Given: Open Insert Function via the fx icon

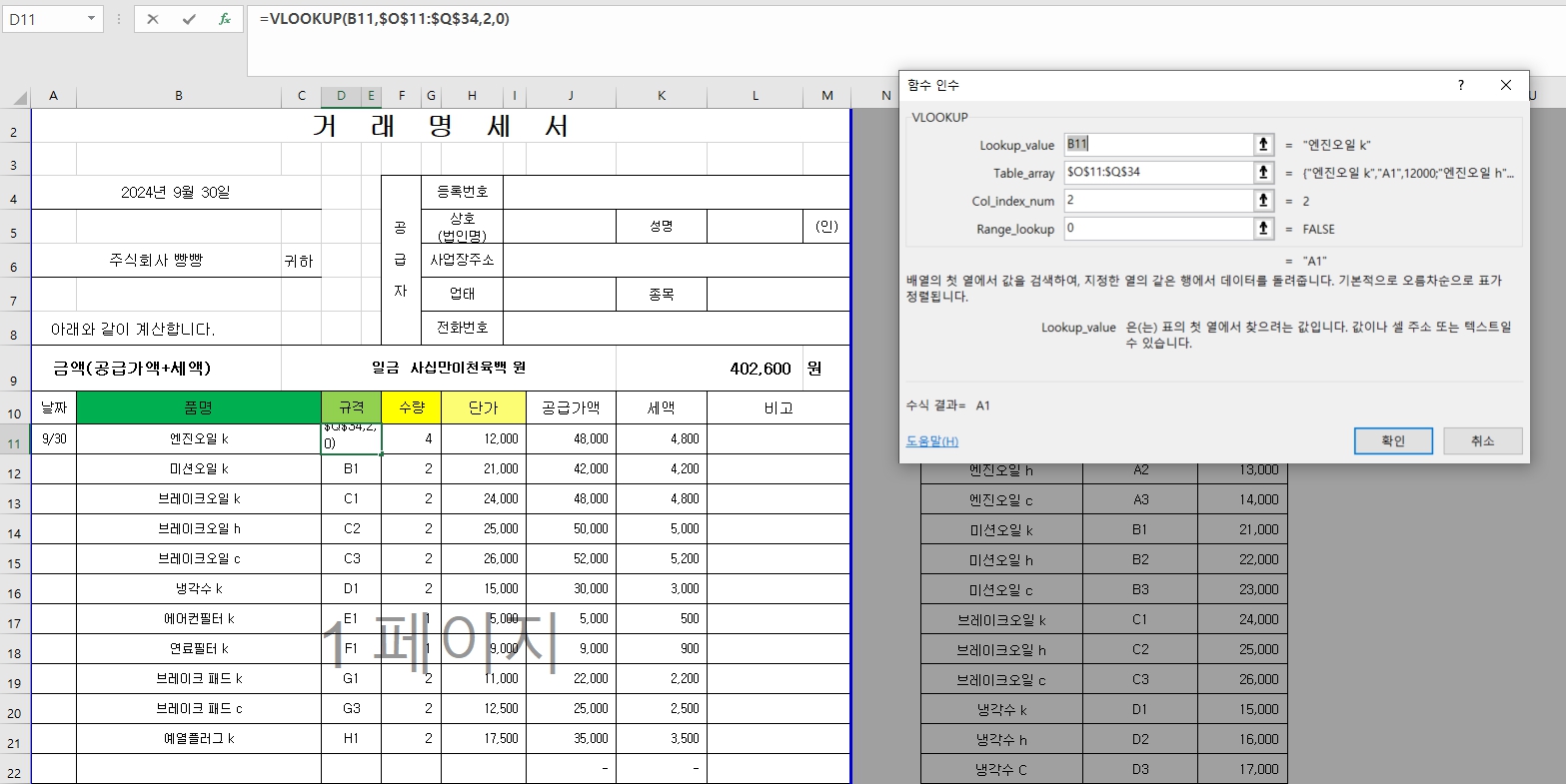Looking at the screenshot, I should (x=224, y=18).
